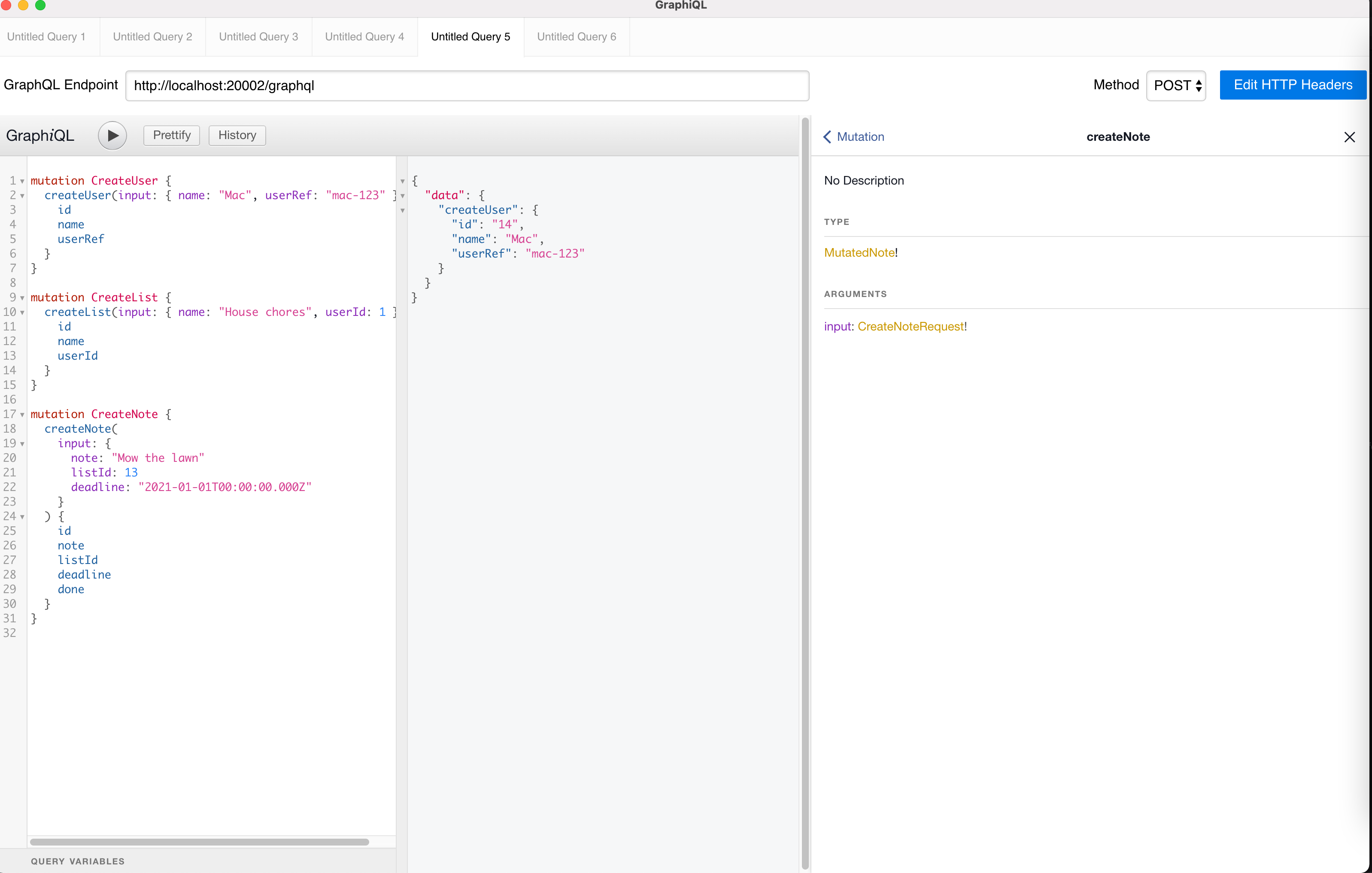Open the POST method dropdown

pos(1176,85)
